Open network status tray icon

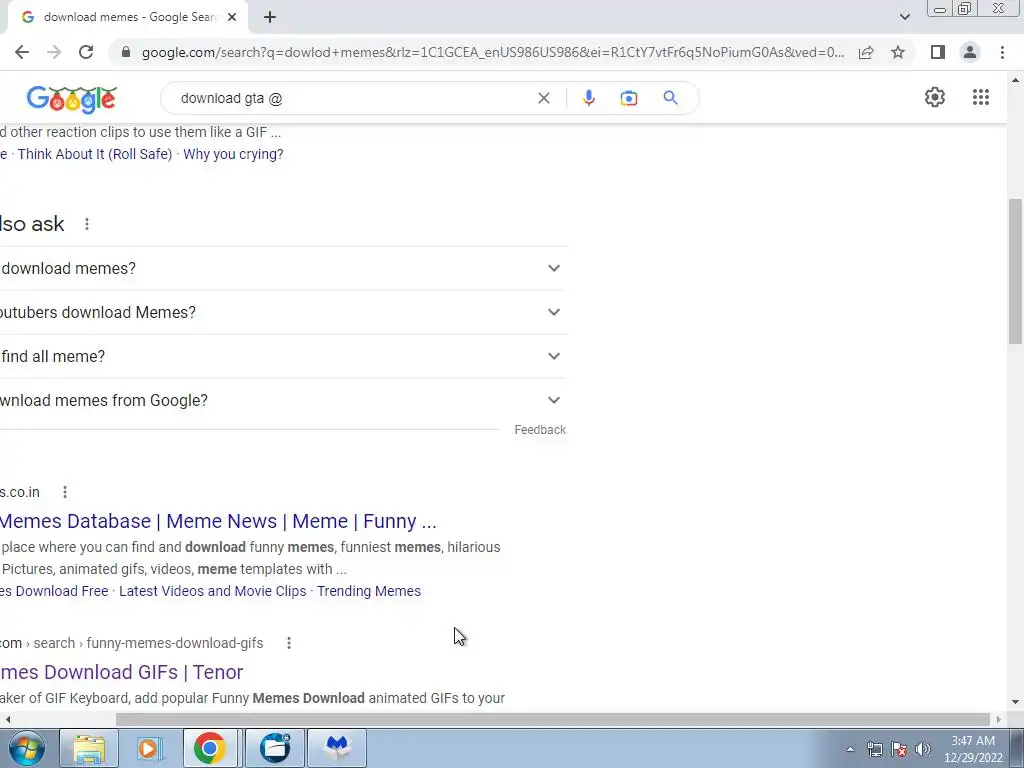(x=874, y=749)
